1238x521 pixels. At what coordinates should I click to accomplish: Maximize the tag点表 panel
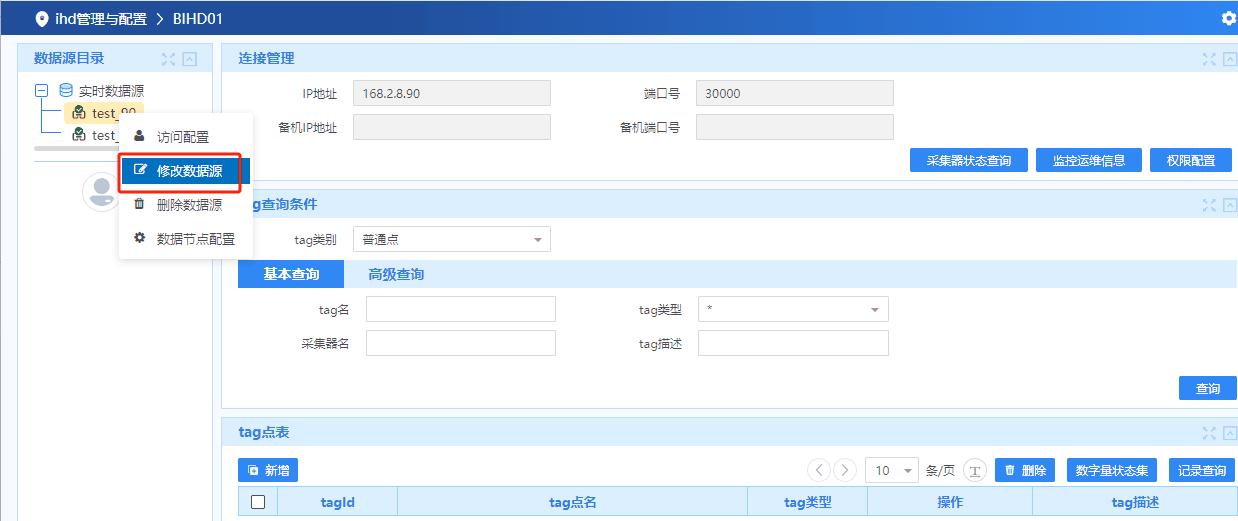click(x=1209, y=433)
